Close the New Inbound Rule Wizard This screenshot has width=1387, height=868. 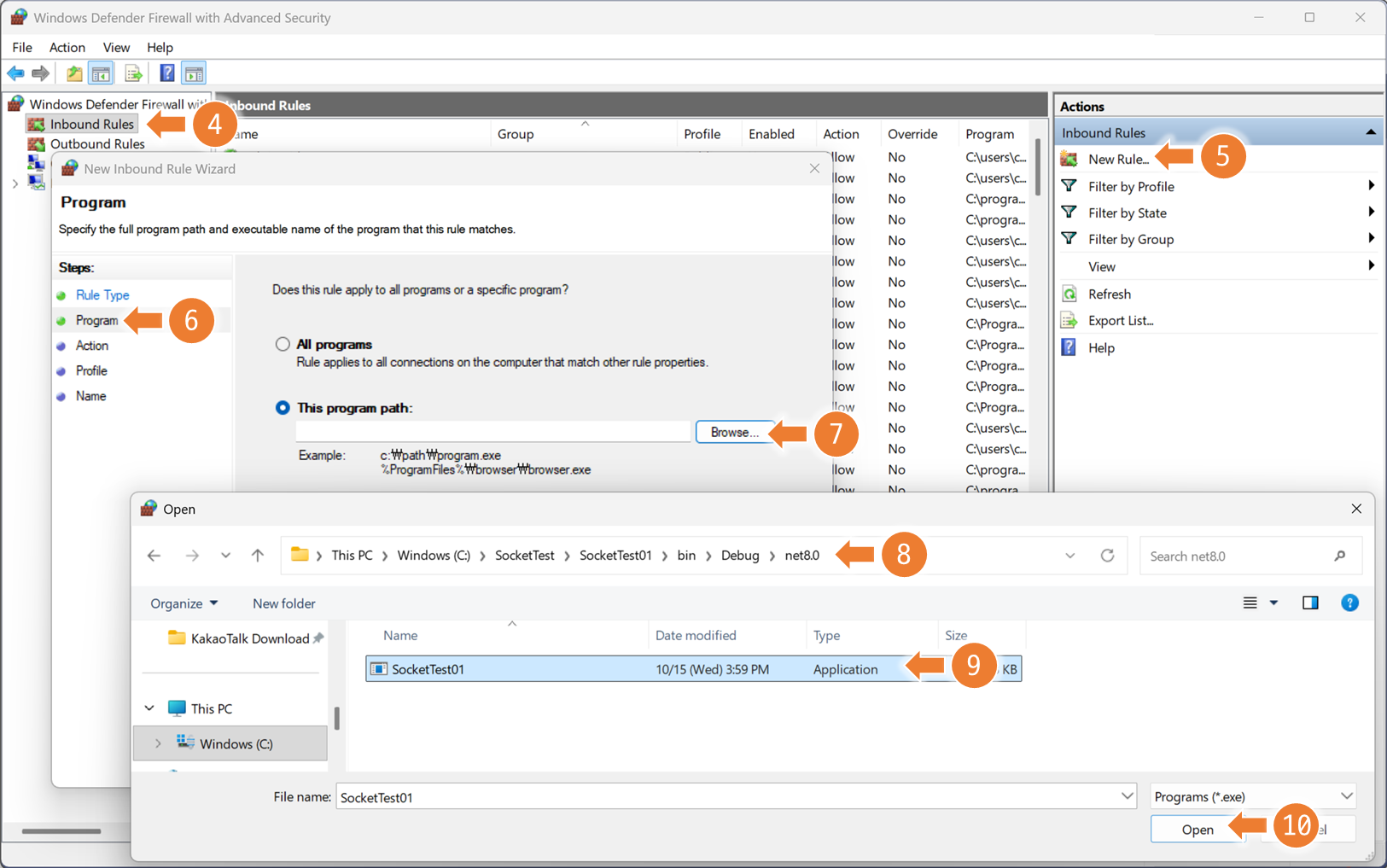[814, 168]
